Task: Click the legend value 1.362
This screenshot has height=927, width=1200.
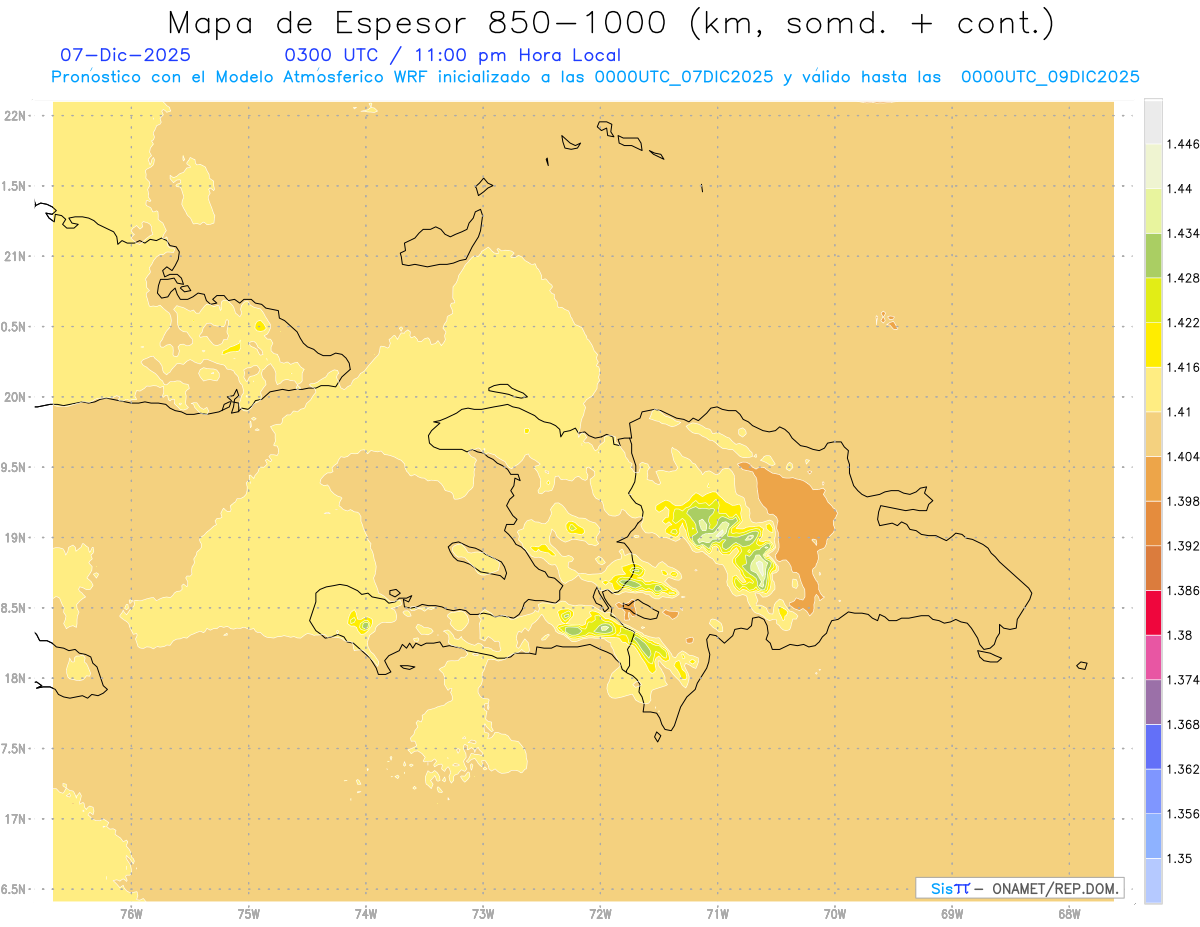Action: (x=1183, y=769)
